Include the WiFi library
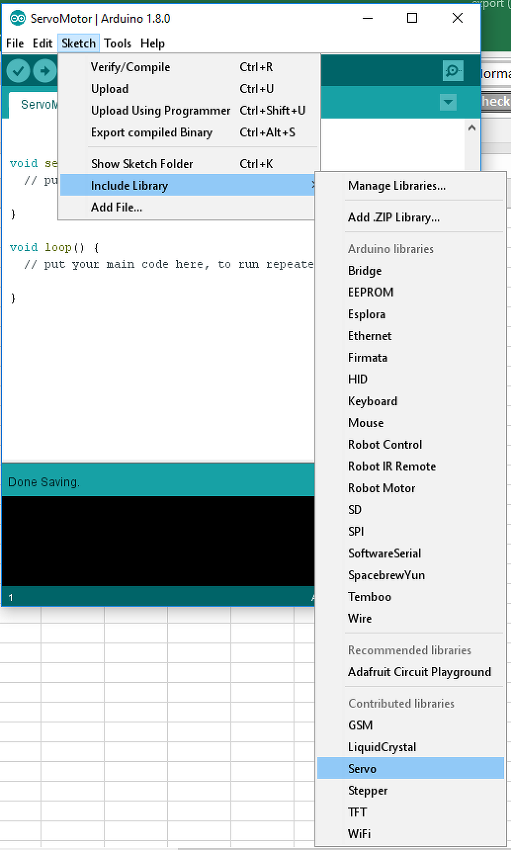 pyautogui.click(x=410, y=834)
